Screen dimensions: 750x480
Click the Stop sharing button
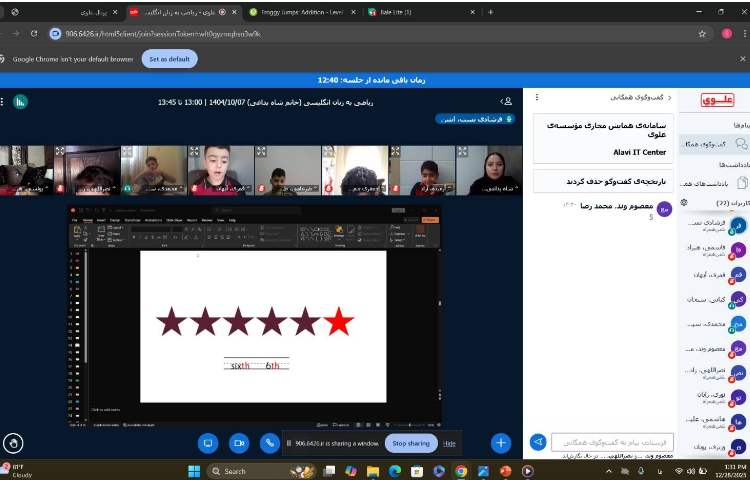[x=411, y=444]
